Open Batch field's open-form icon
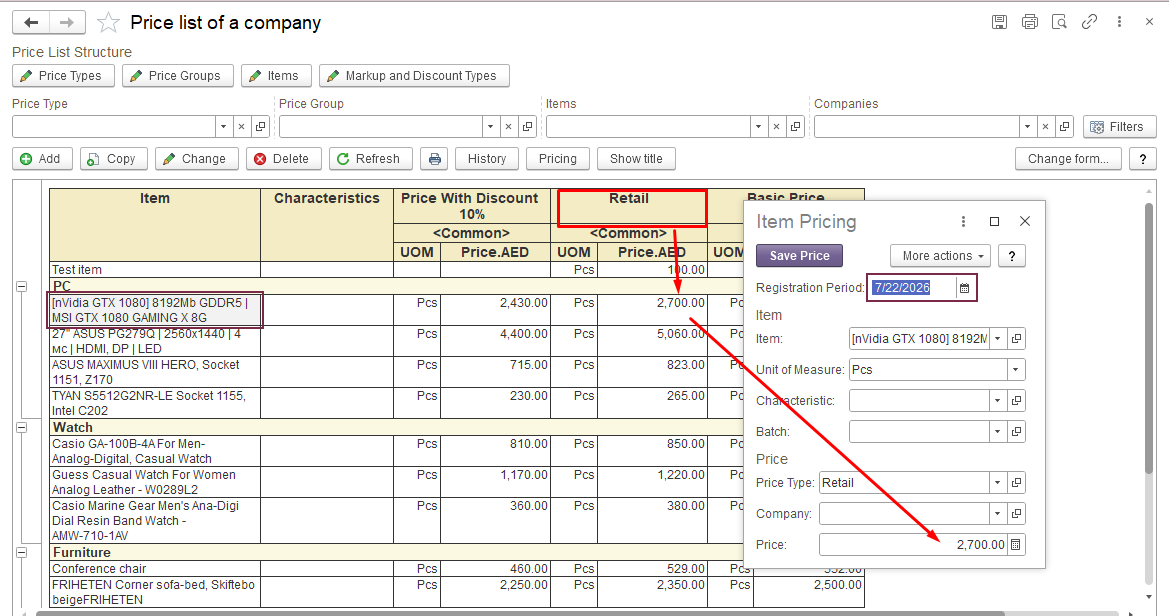Image resolution: width=1169 pixels, height=616 pixels. pos(1016,432)
